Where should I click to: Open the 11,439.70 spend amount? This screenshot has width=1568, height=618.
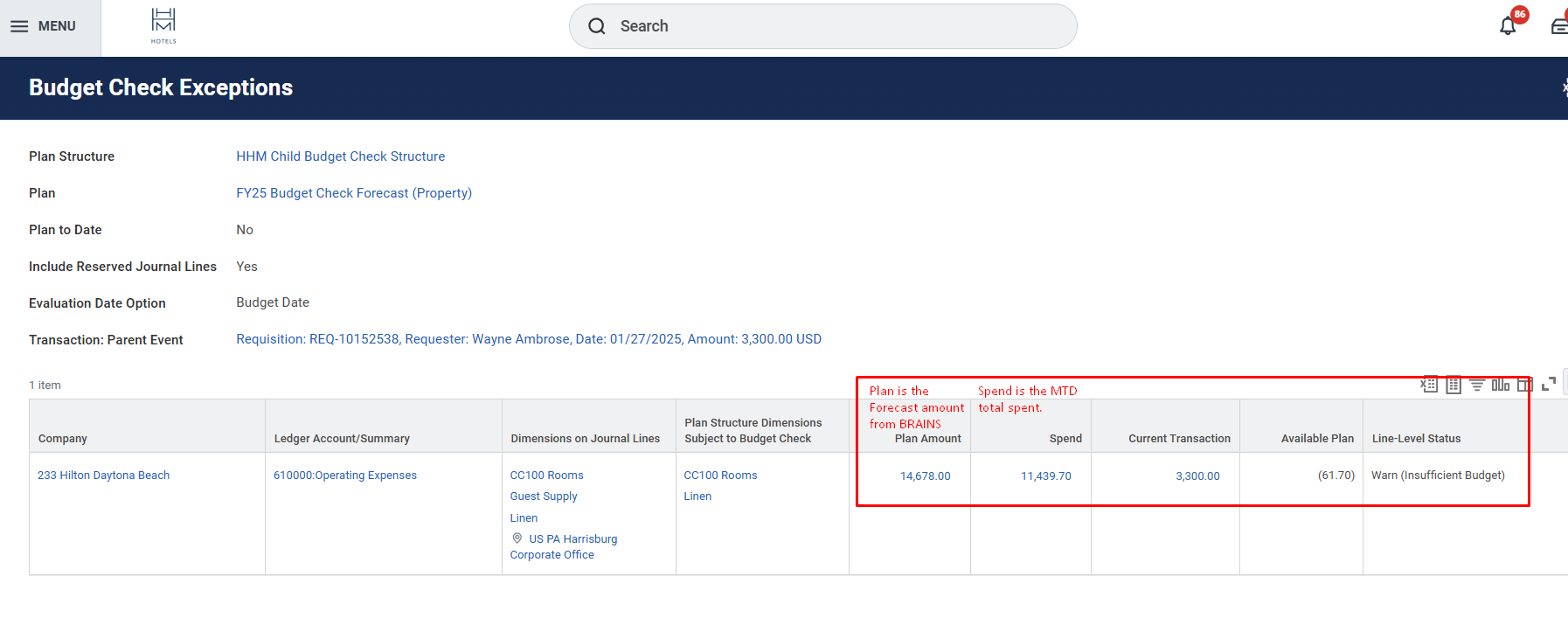(1046, 476)
